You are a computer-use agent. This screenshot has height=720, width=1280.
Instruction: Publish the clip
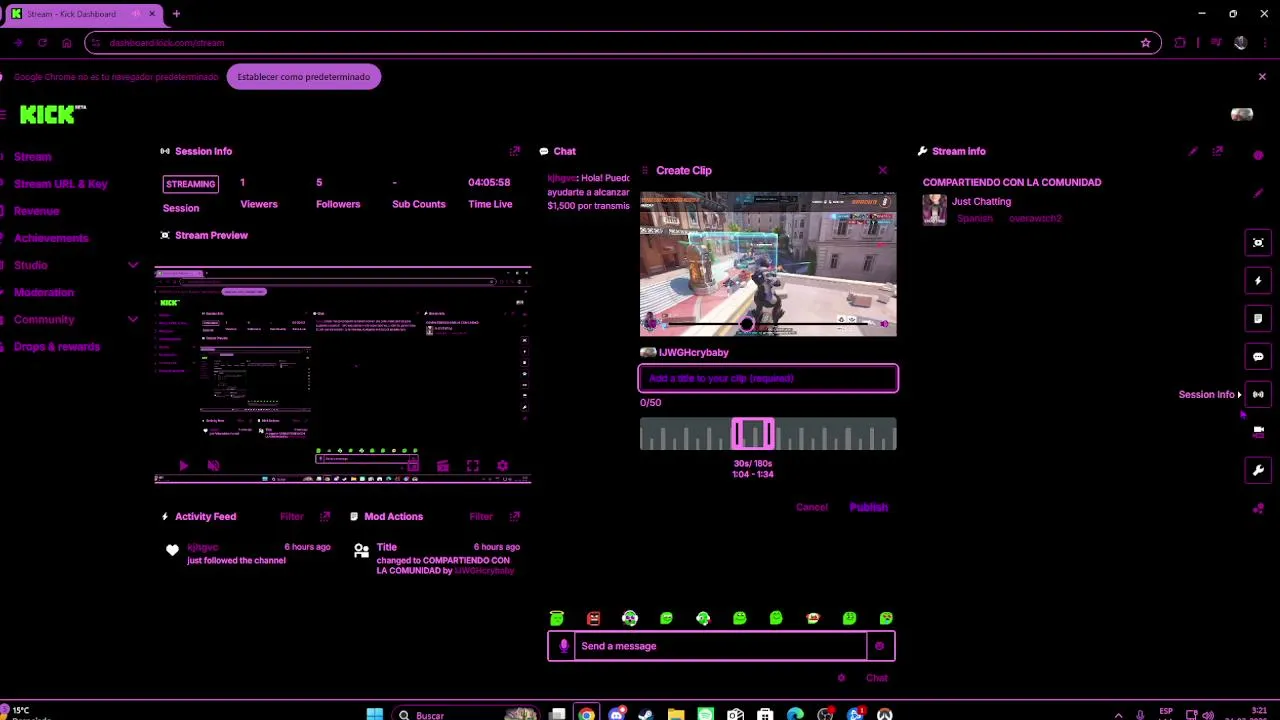coord(869,507)
